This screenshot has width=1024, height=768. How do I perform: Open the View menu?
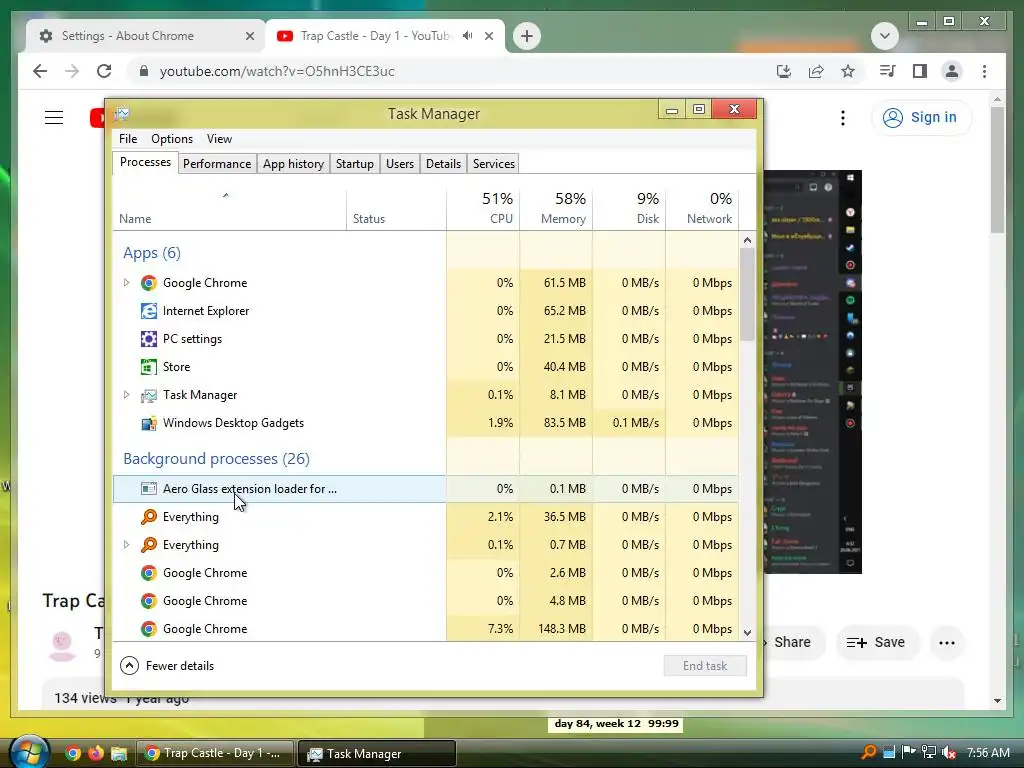tap(219, 139)
